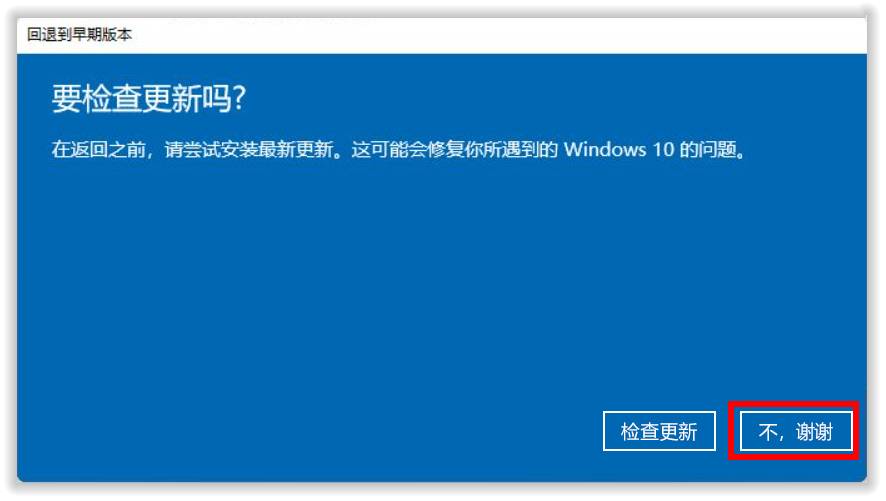This screenshot has width=886, height=501.
Task: Choose 检查更新 to install latest updates
Action: [659, 431]
